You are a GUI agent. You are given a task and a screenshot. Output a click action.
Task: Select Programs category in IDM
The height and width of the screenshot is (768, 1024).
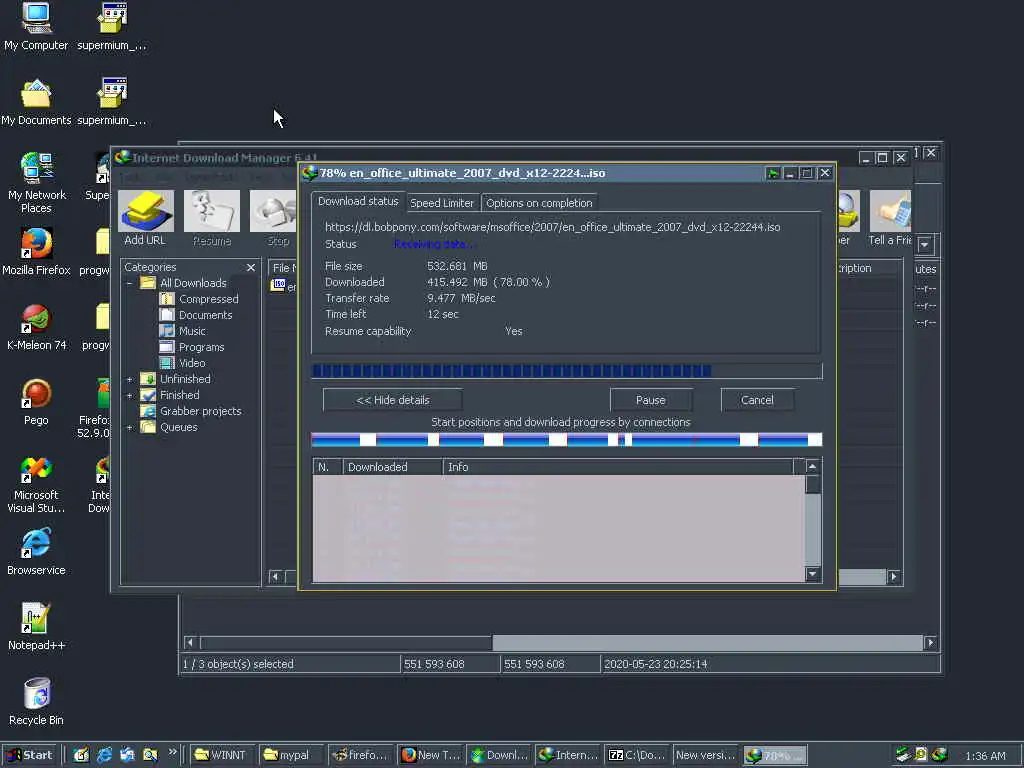pyautogui.click(x=192, y=347)
